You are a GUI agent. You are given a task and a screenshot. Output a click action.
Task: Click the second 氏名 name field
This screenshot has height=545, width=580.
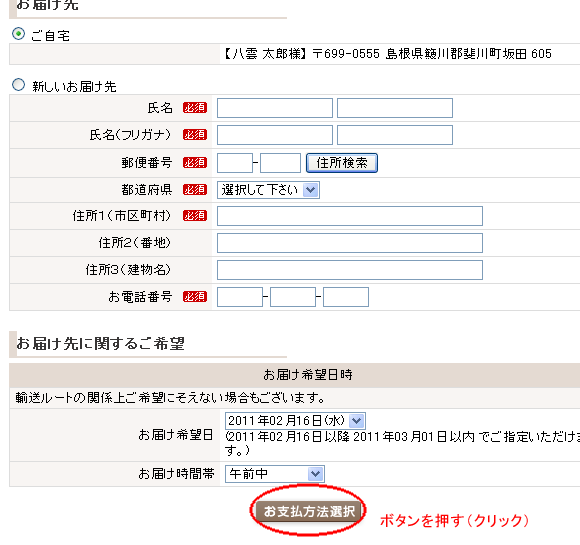(x=395, y=108)
